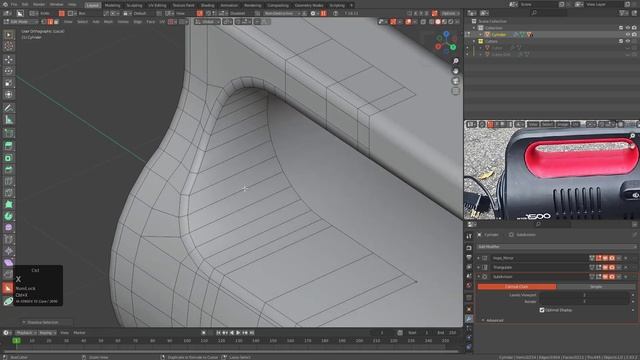This screenshot has height=360, width=640.
Task: Select the Extrude Region tool
Action: pos(9,146)
